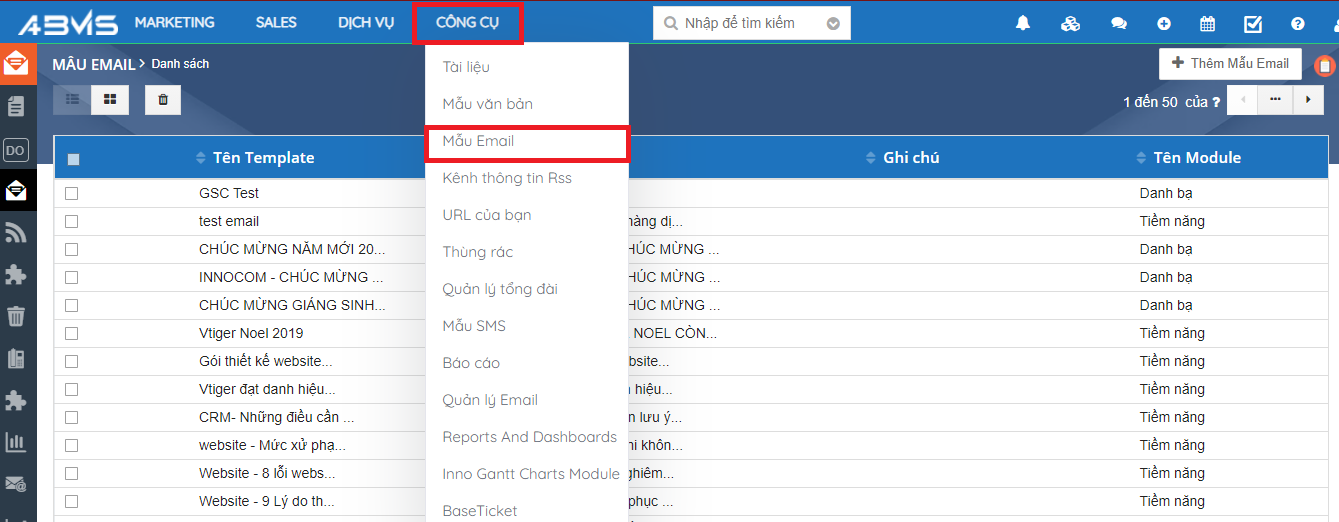Screen dimensions: 1339x522
Task: Open the tasks checkmark icon in top bar
Action: click(1253, 24)
